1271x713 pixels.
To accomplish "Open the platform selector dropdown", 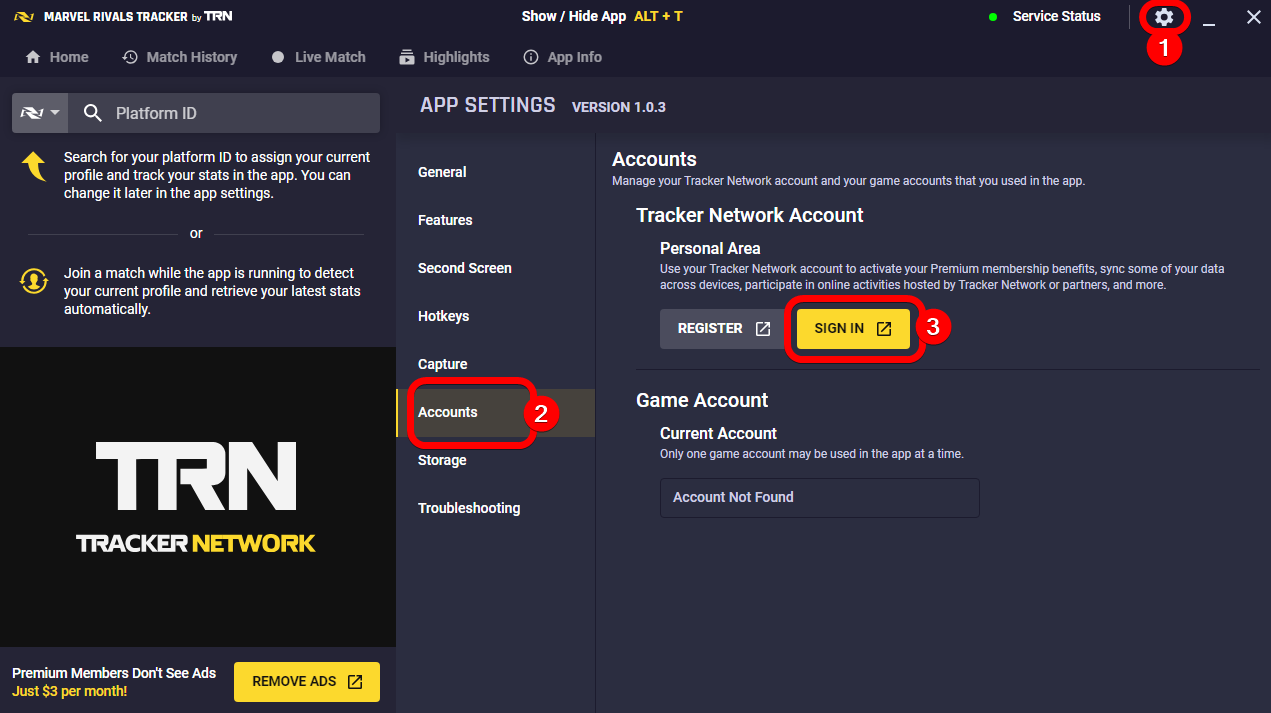I will point(40,113).
